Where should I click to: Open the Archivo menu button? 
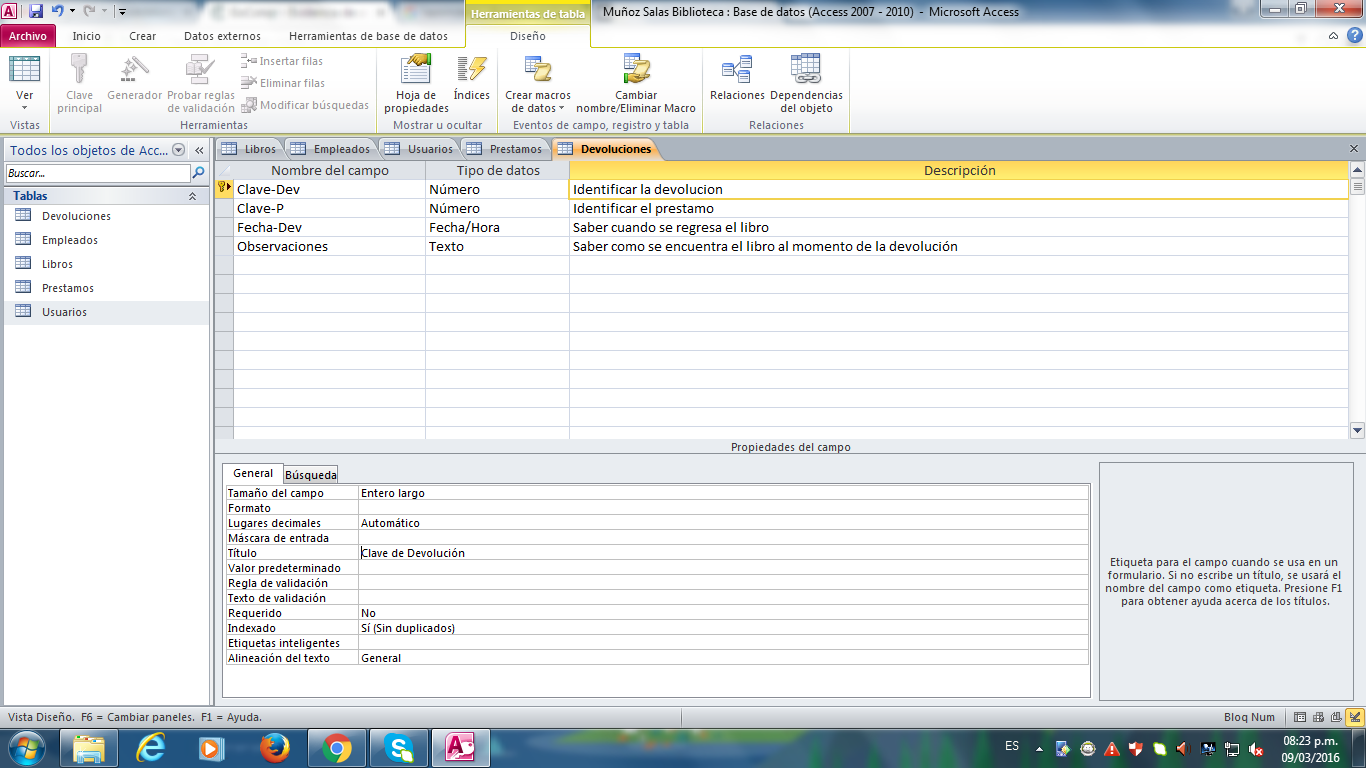tap(28, 36)
